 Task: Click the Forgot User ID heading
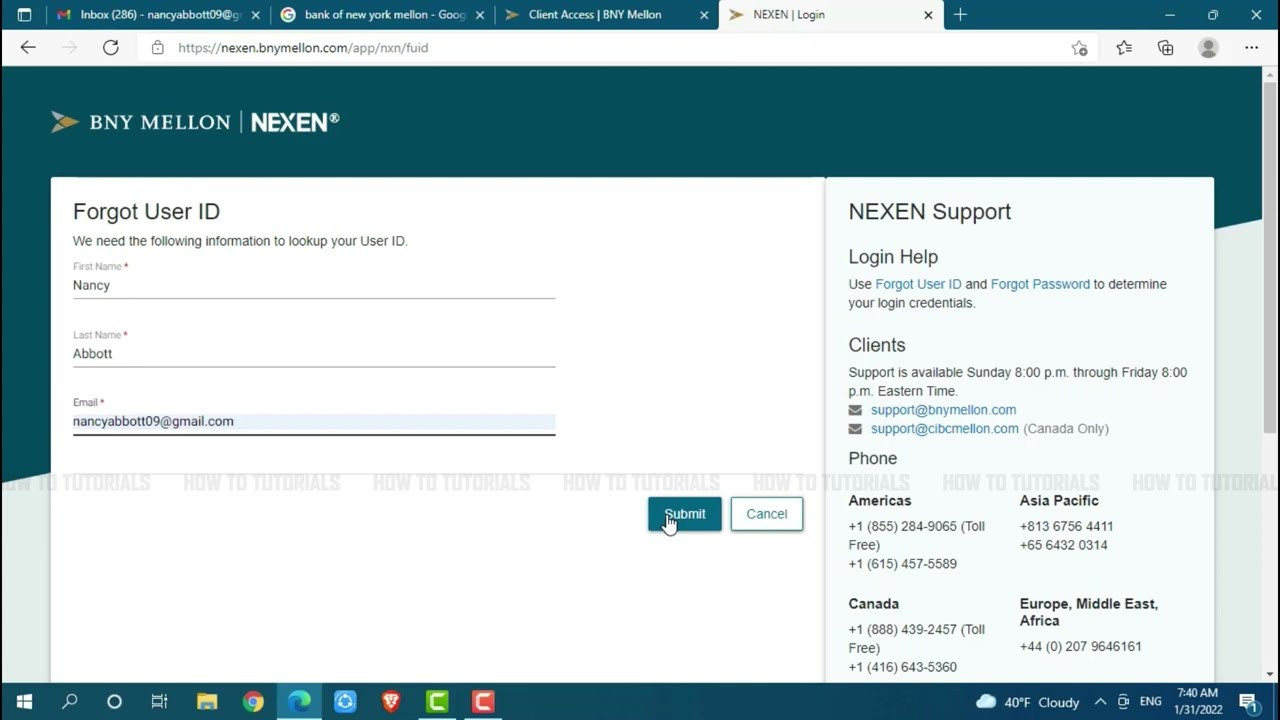tap(146, 212)
